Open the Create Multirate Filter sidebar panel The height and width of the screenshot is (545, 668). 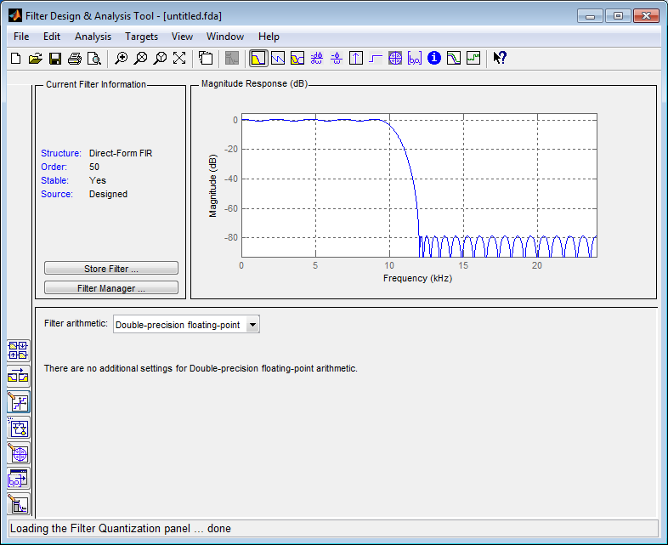(x=18, y=351)
